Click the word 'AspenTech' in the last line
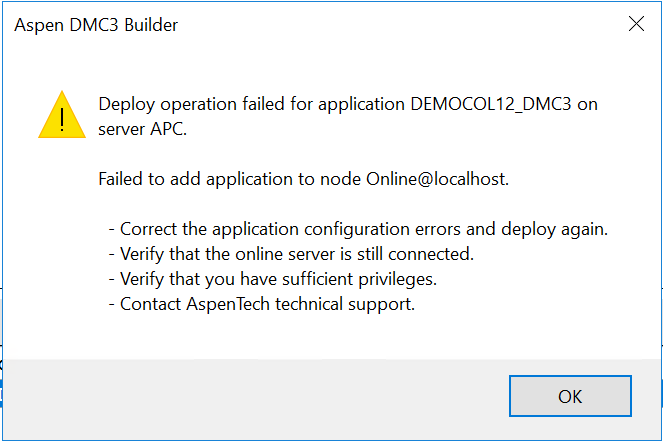The height and width of the screenshot is (442, 663). (228, 304)
